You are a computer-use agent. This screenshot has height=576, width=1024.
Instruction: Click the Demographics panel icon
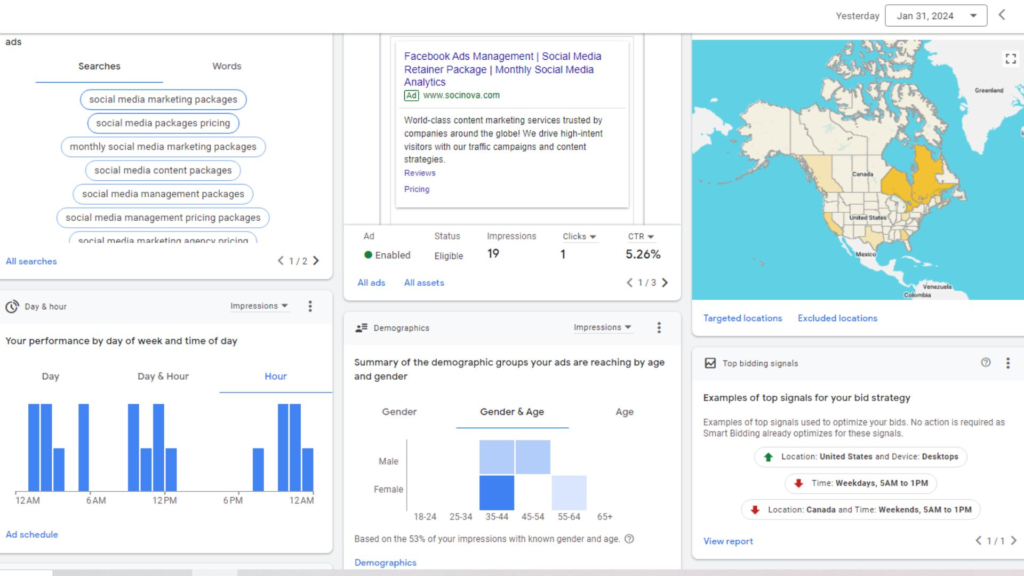coord(359,327)
